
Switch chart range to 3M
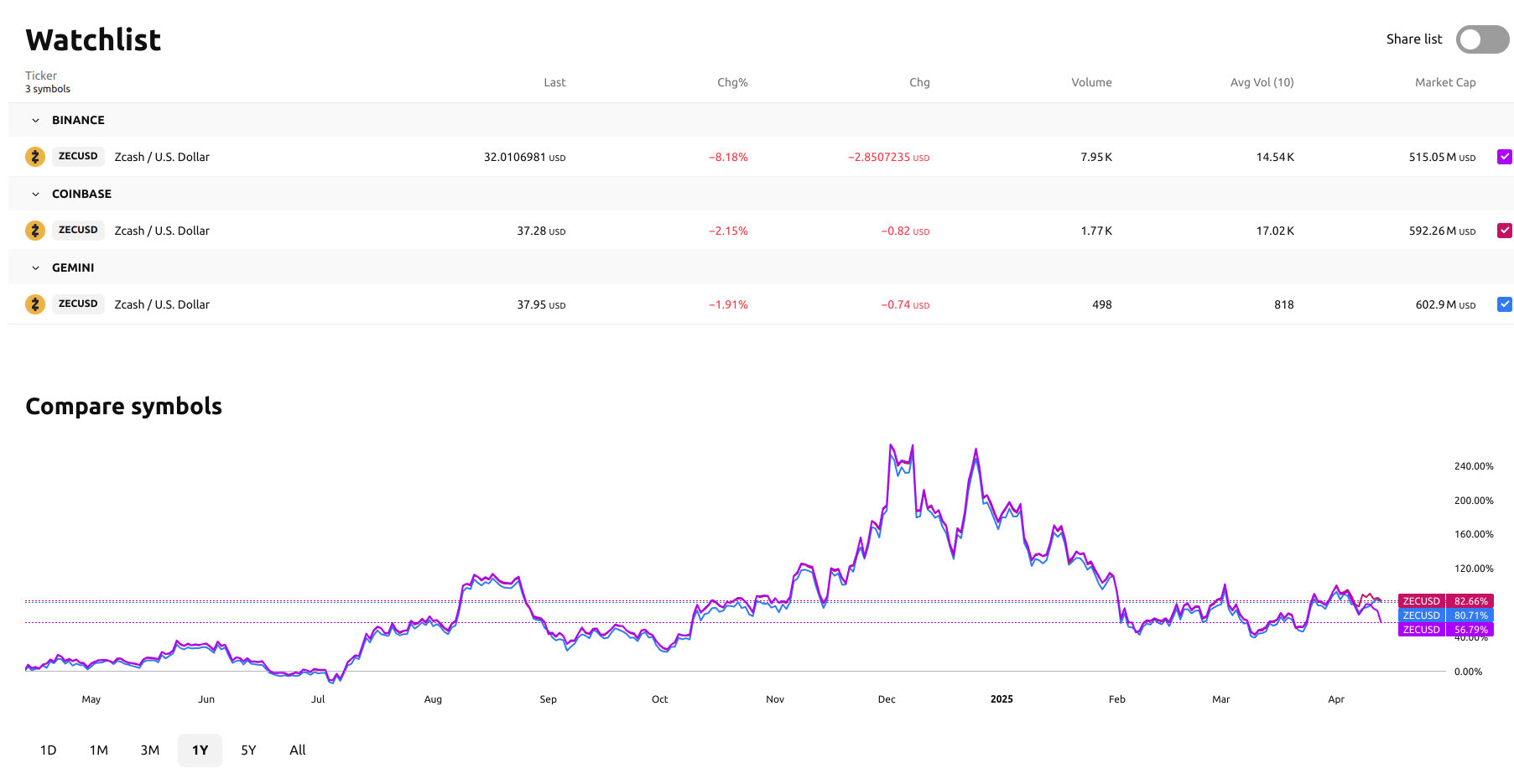(150, 750)
